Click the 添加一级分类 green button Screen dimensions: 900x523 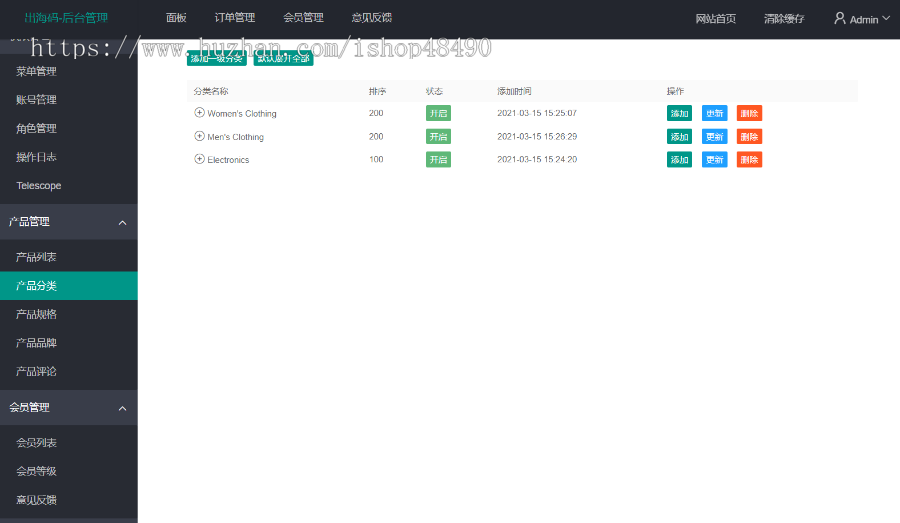point(216,58)
